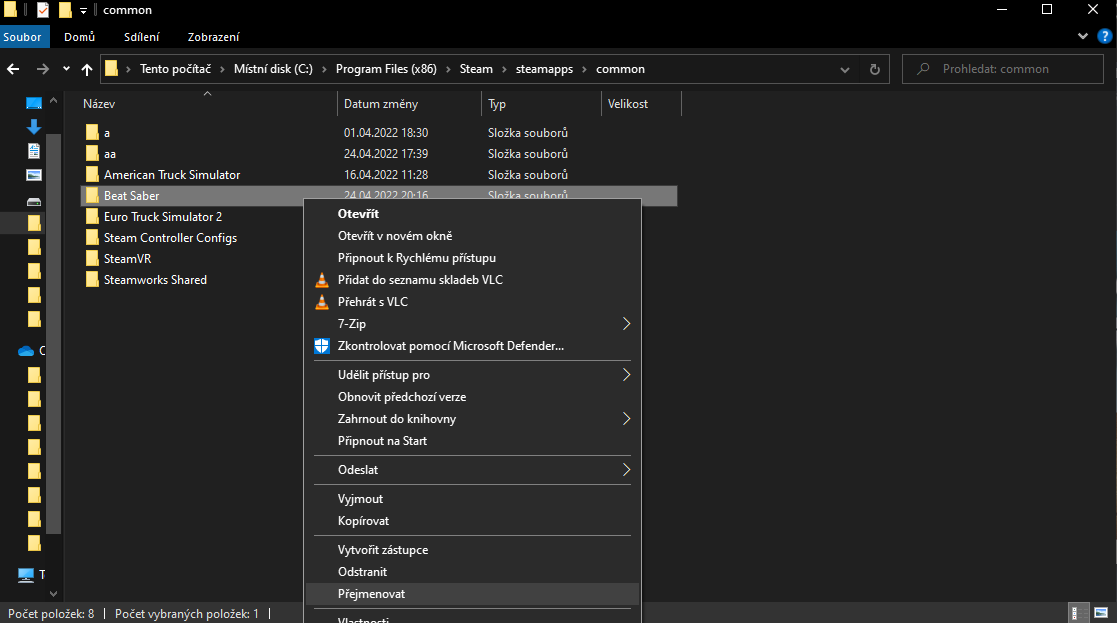Click the Desktop icon in navigation pane
The width and height of the screenshot is (1117, 623).
coord(33,103)
